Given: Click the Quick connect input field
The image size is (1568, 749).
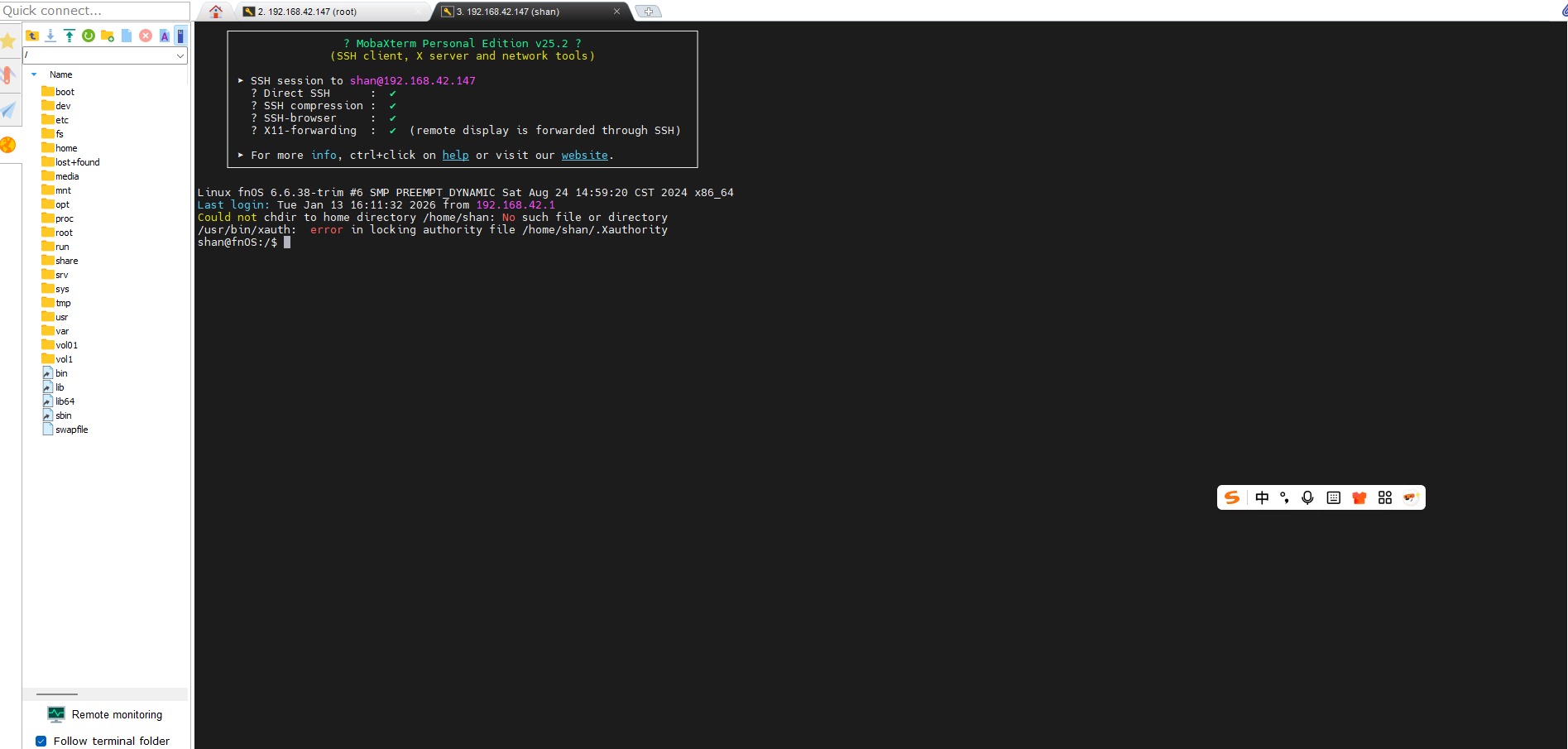Looking at the screenshot, I should (x=95, y=11).
